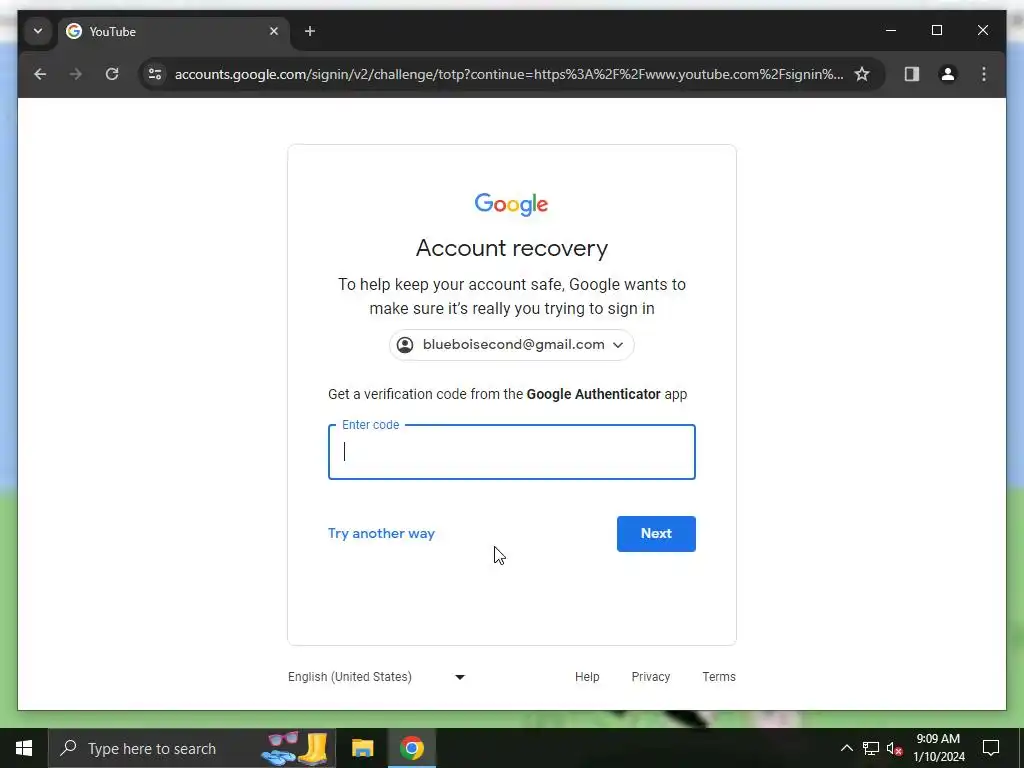Open the Help link in footer

(587, 677)
